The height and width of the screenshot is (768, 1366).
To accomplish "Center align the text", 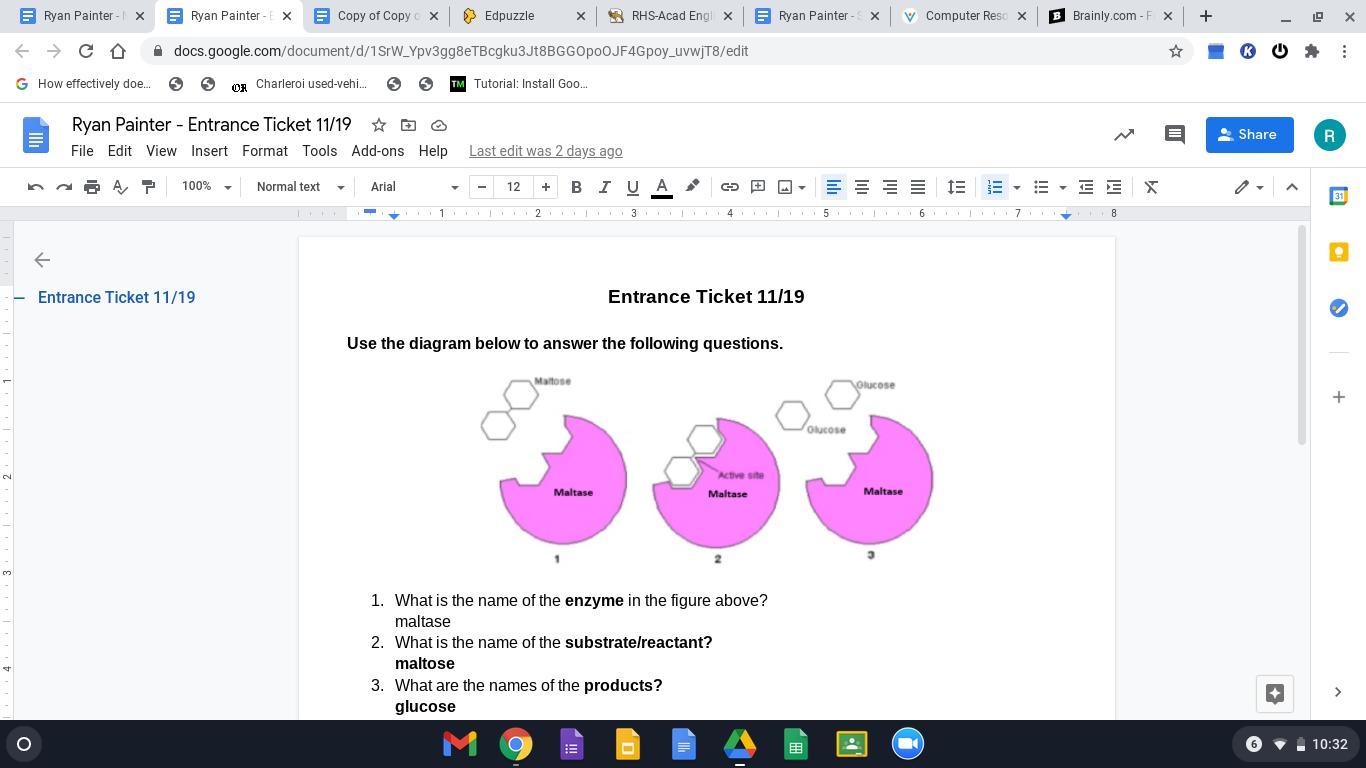I will 861,187.
